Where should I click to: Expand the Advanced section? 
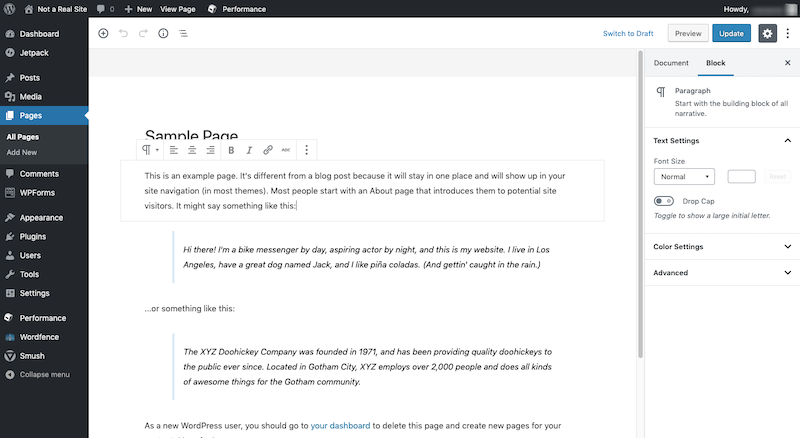click(720, 272)
